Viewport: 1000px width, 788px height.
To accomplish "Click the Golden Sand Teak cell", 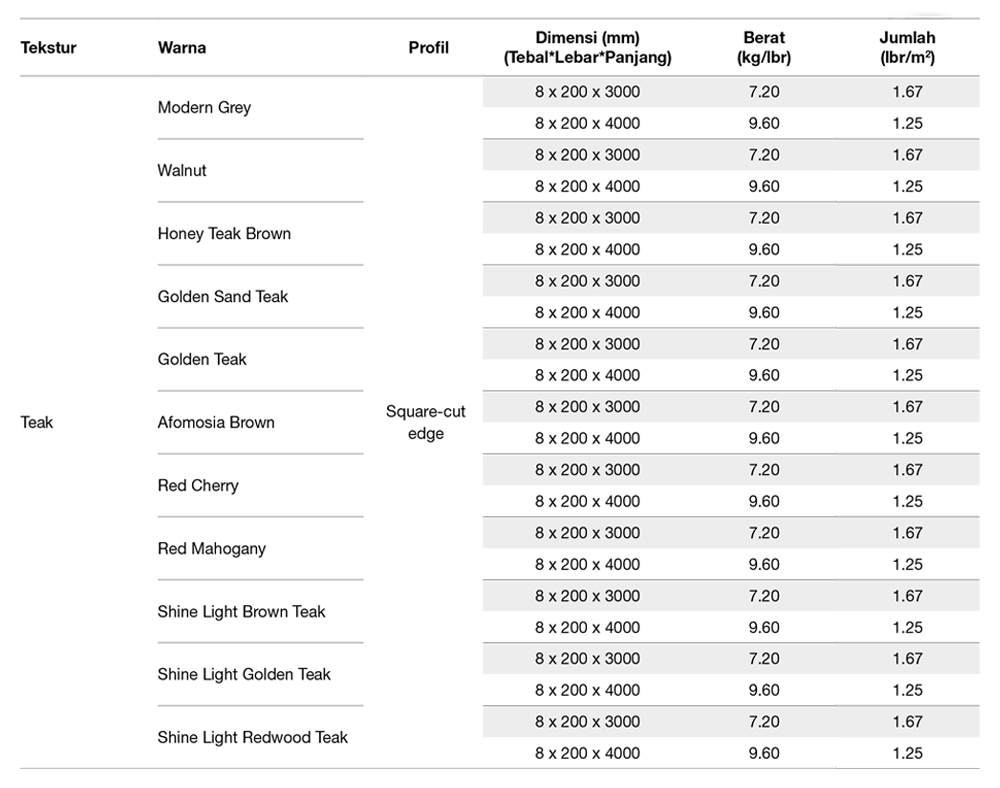I will 223,296.
